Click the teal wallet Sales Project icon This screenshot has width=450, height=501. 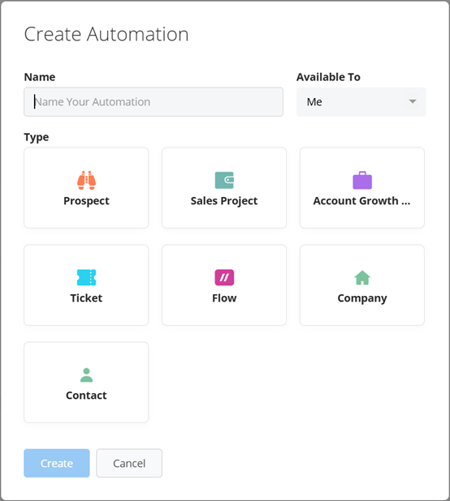224,180
